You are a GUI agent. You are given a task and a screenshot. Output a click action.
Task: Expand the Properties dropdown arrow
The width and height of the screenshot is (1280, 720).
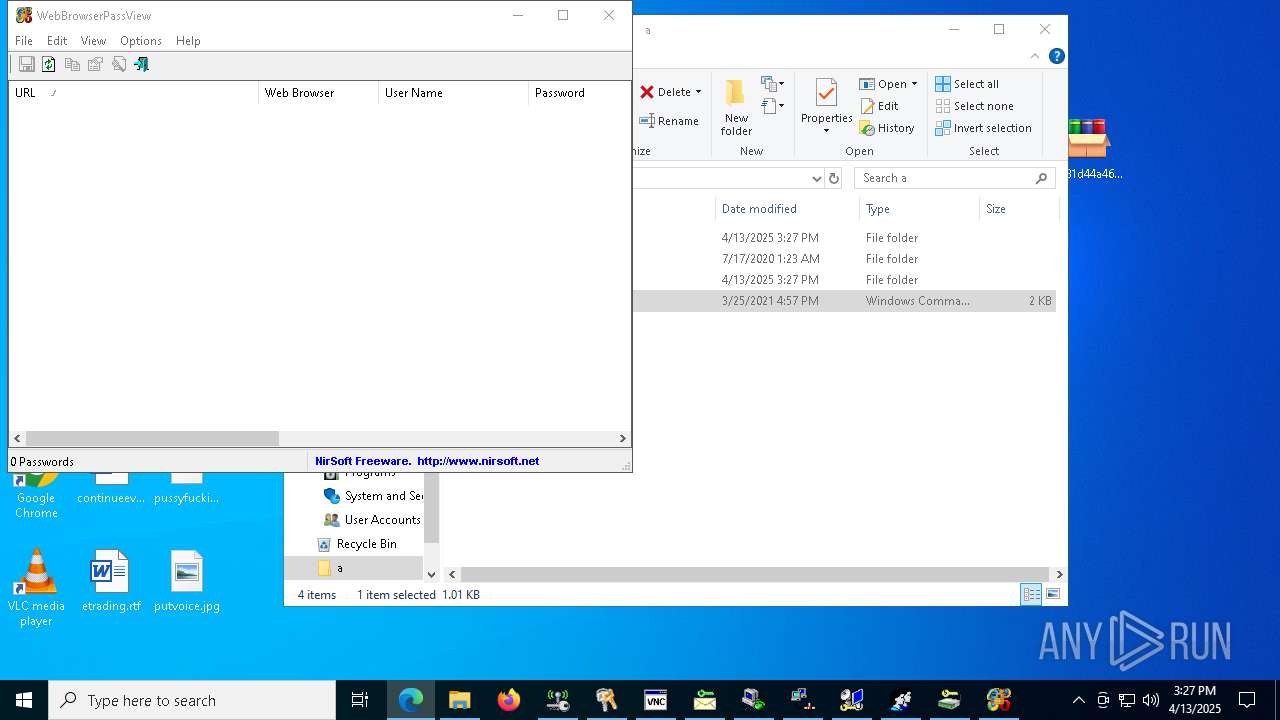(x=826, y=131)
